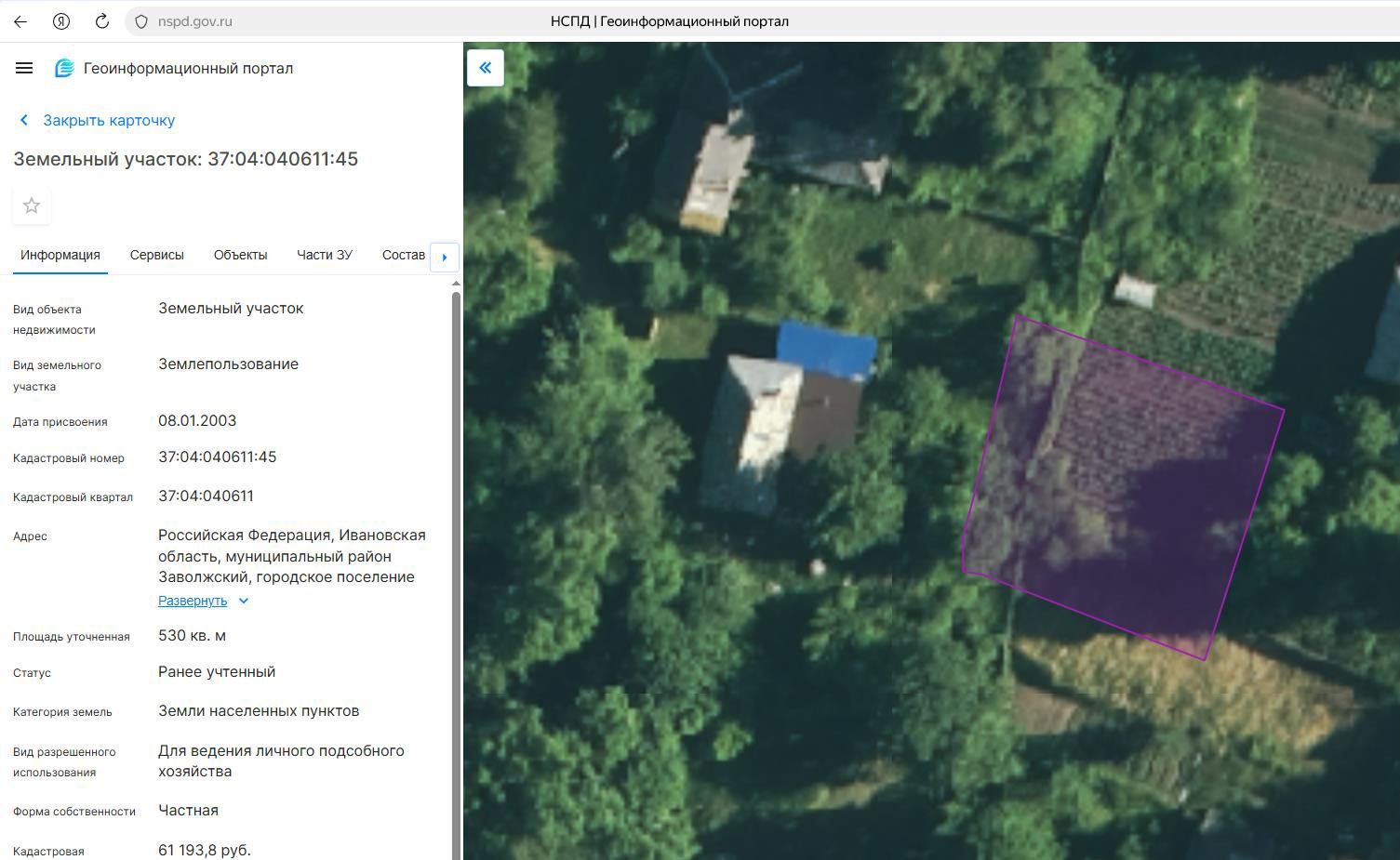Open the hamburger main menu
This screenshot has width=1400, height=860.
pyautogui.click(x=24, y=68)
